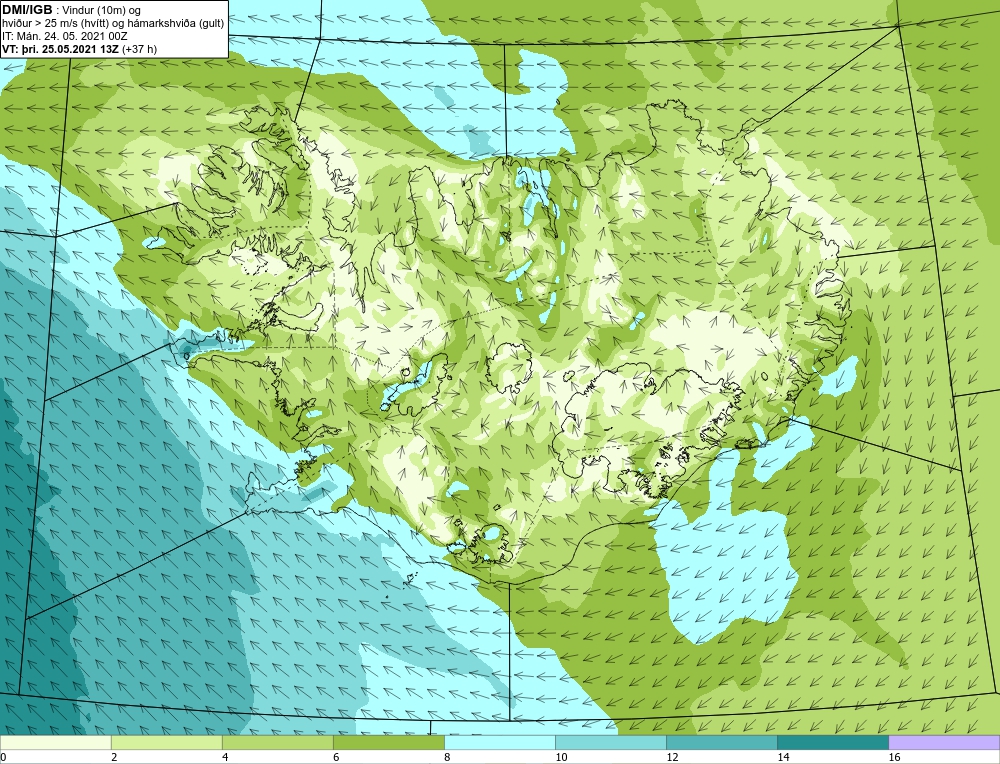The width and height of the screenshot is (1000, 764).
Task: Click the 10–12 m/s turquoise legend swatch
Action: (610, 742)
